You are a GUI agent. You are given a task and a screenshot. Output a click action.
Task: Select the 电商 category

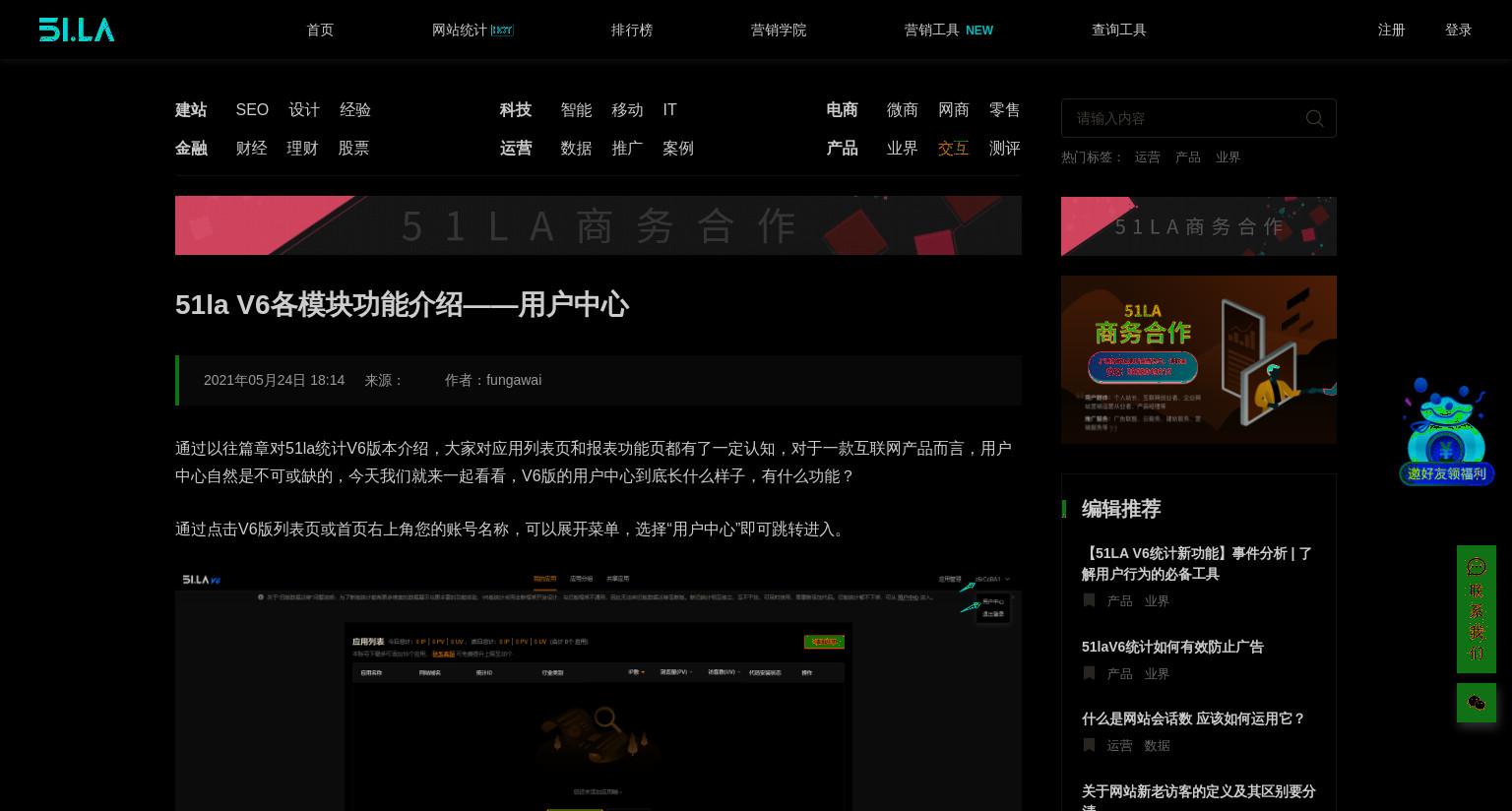(842, 109)
